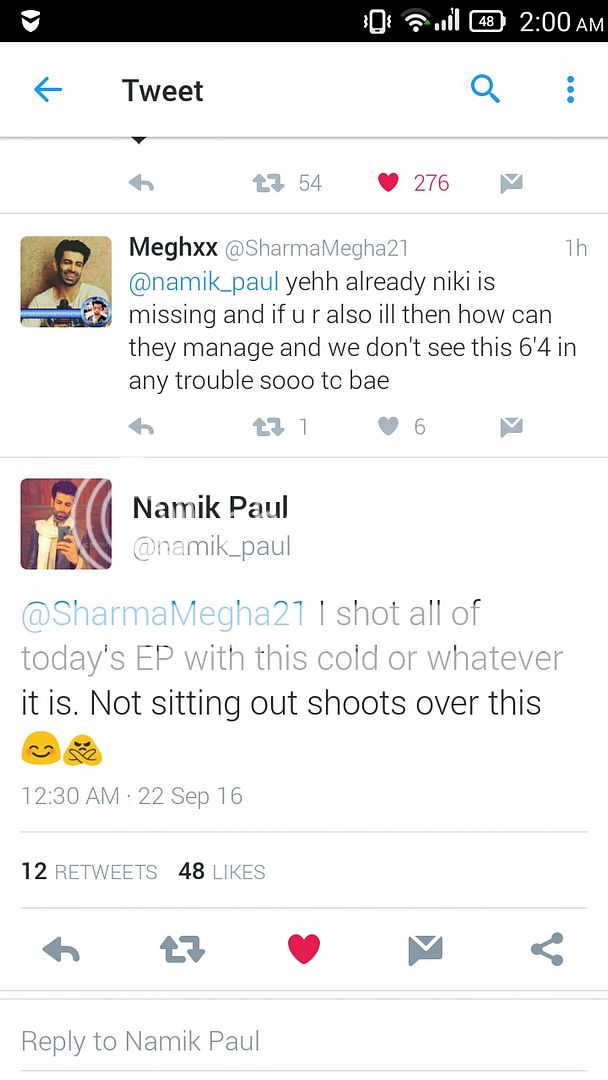View Namik Paul's profile photo

click(x=66, y=523)
